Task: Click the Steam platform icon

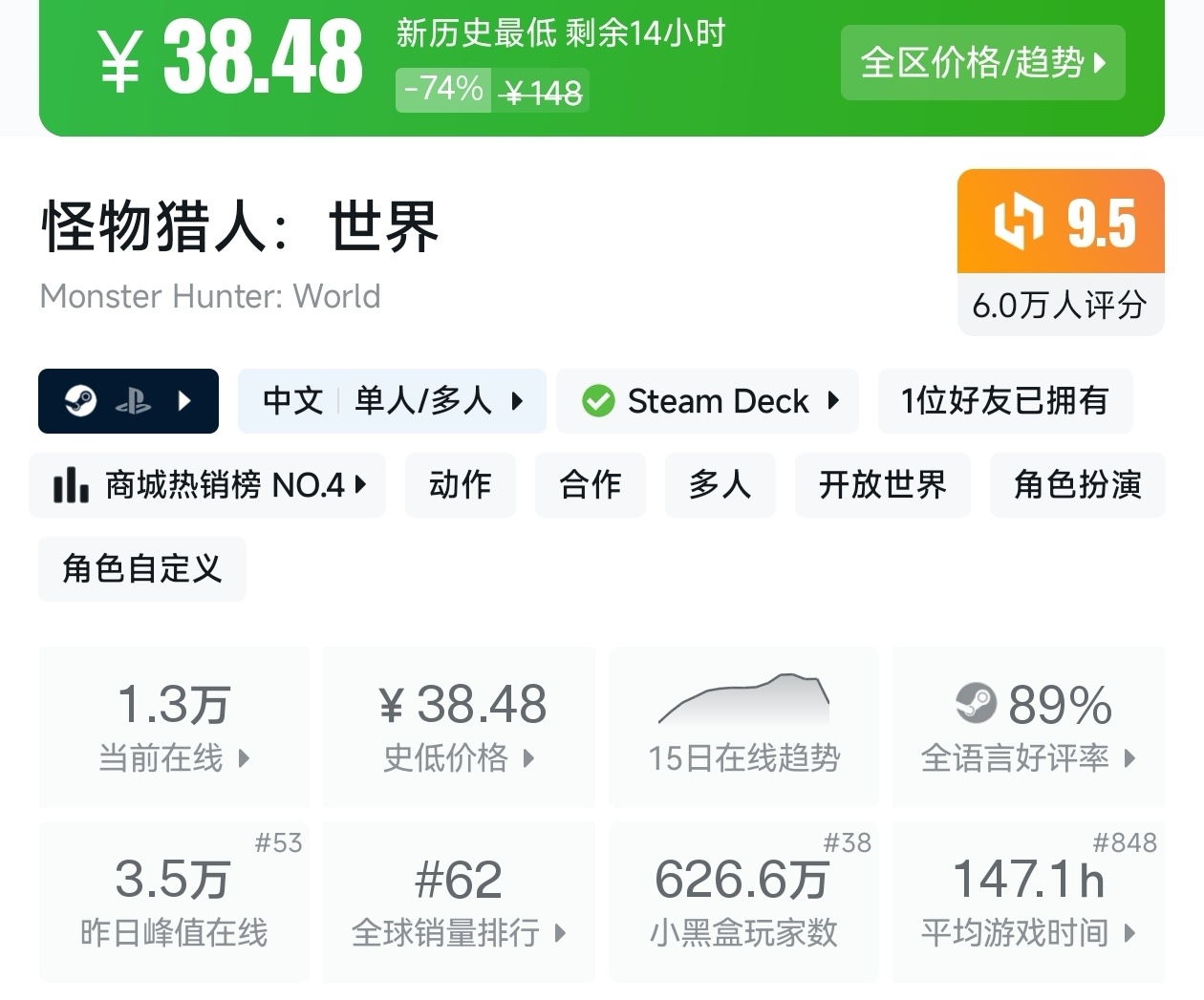Action: [80, 401]
